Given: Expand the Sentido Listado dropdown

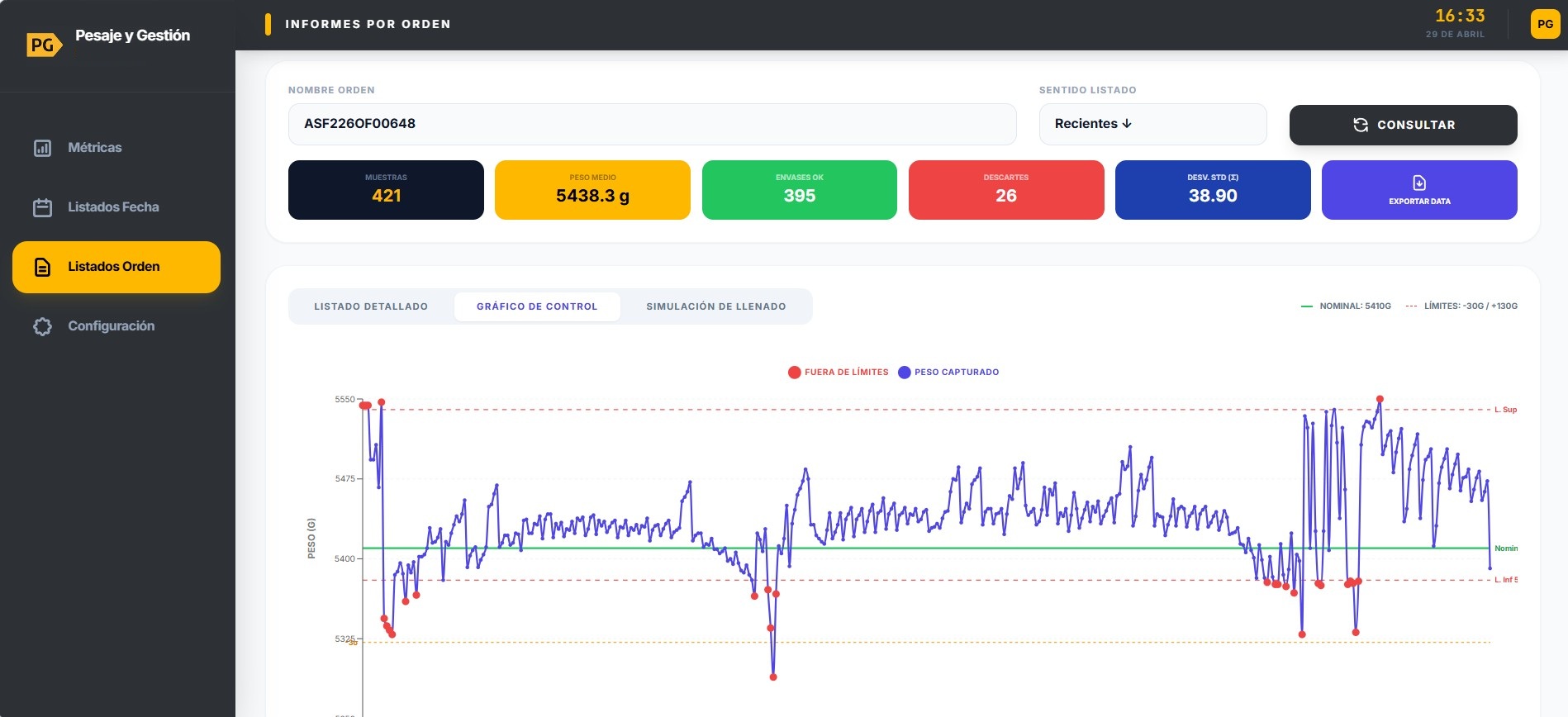Looking at the screenshot, I should tap(1152, 124).
